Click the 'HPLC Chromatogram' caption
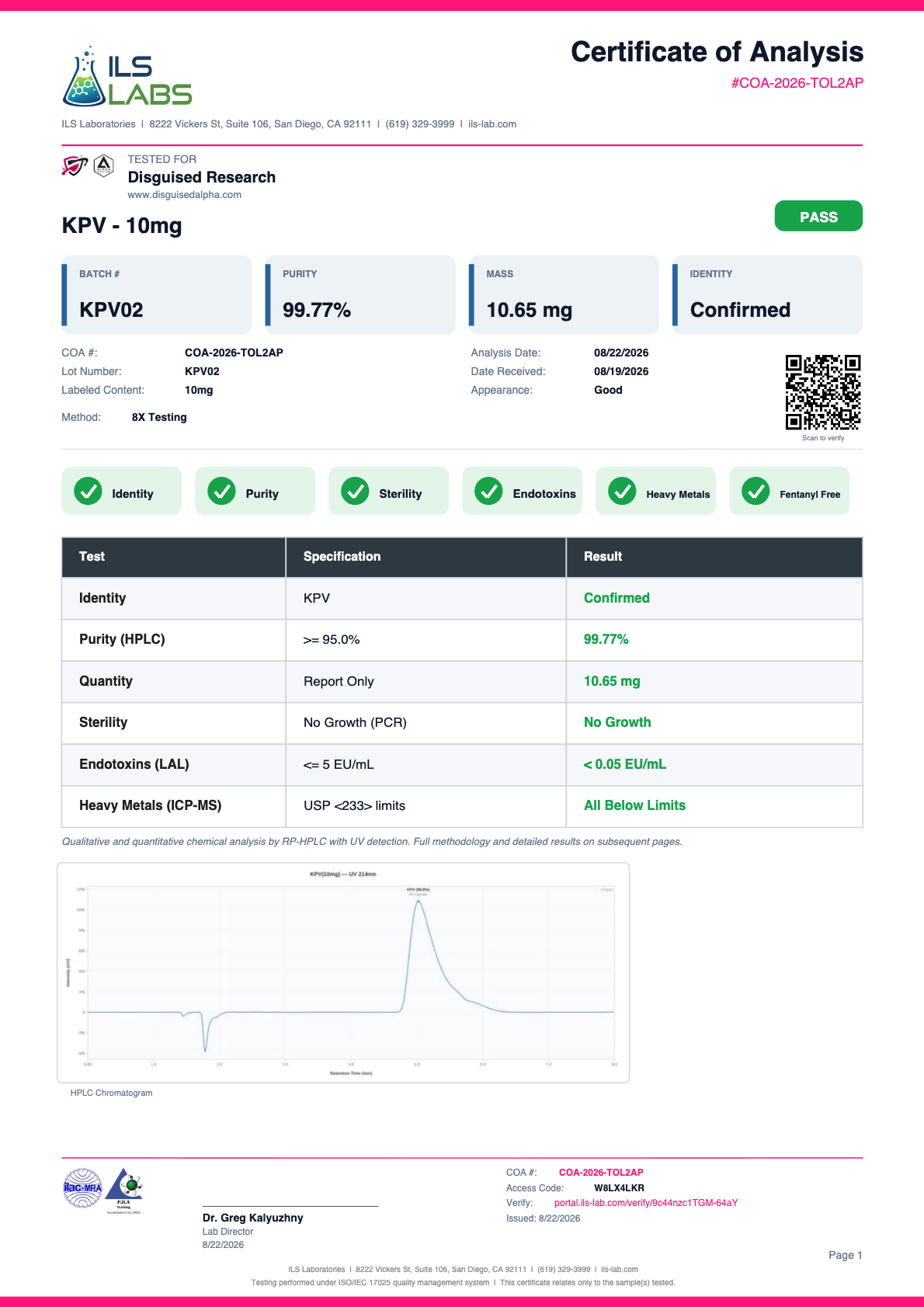Screen dimensions: 924x1307 pyautogui.click(x=111, y=1093)
